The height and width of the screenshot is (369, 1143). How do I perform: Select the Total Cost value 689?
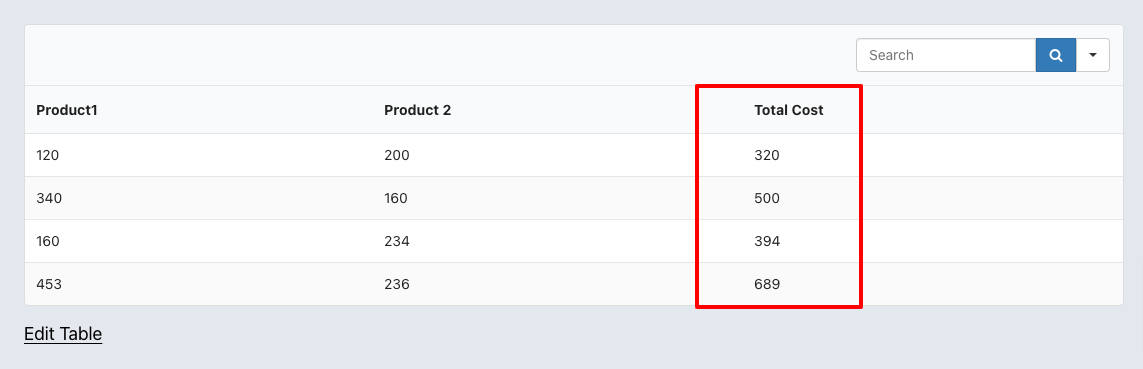(x=767, y=284)
